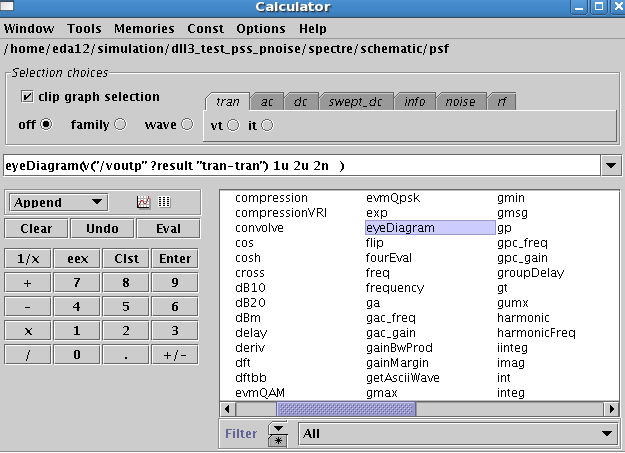
Task: Switch to the rf tab
Action: click(x=502, y=102)
